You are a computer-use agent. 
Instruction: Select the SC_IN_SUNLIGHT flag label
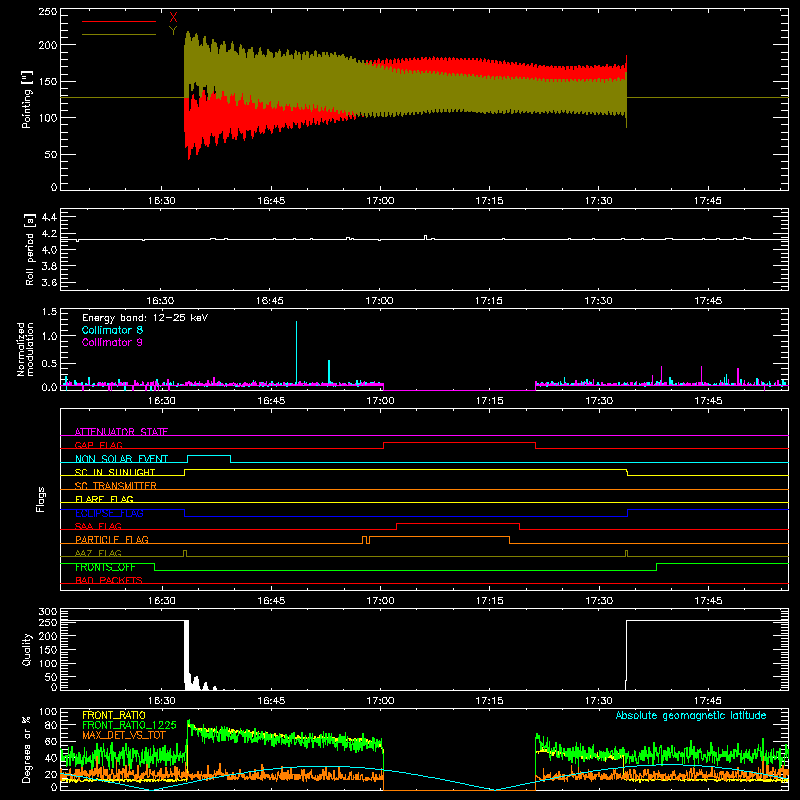(115, 472)
